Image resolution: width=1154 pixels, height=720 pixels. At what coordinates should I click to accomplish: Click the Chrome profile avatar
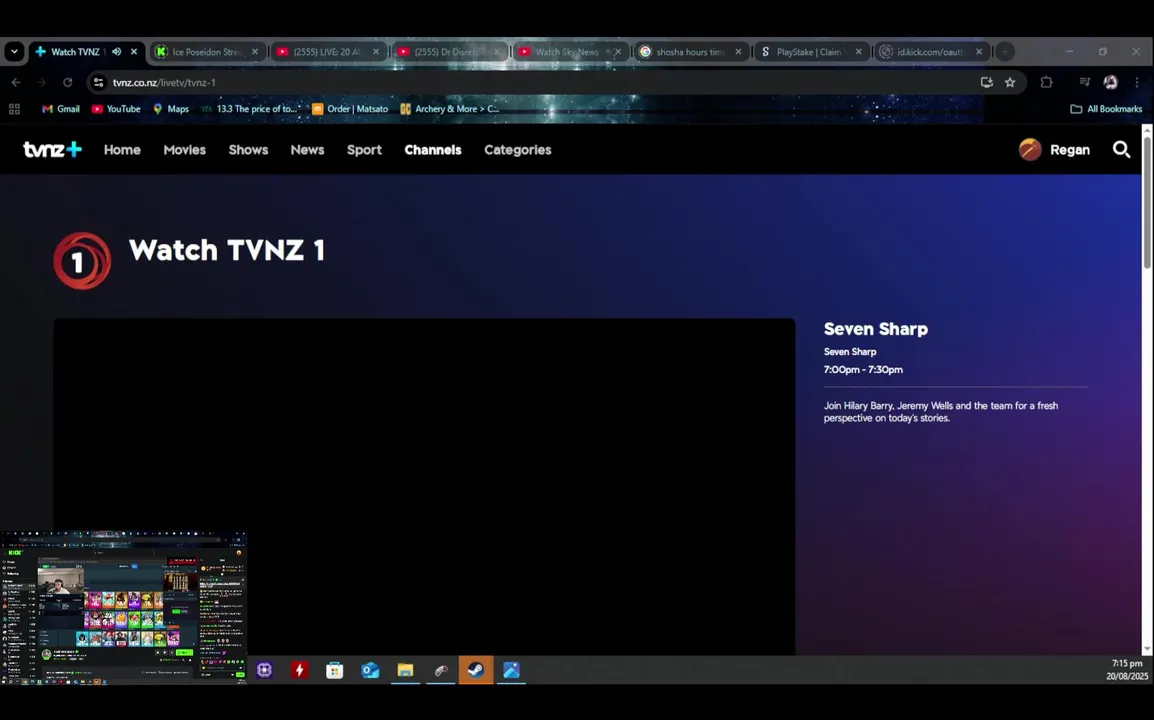point(1111,82)
